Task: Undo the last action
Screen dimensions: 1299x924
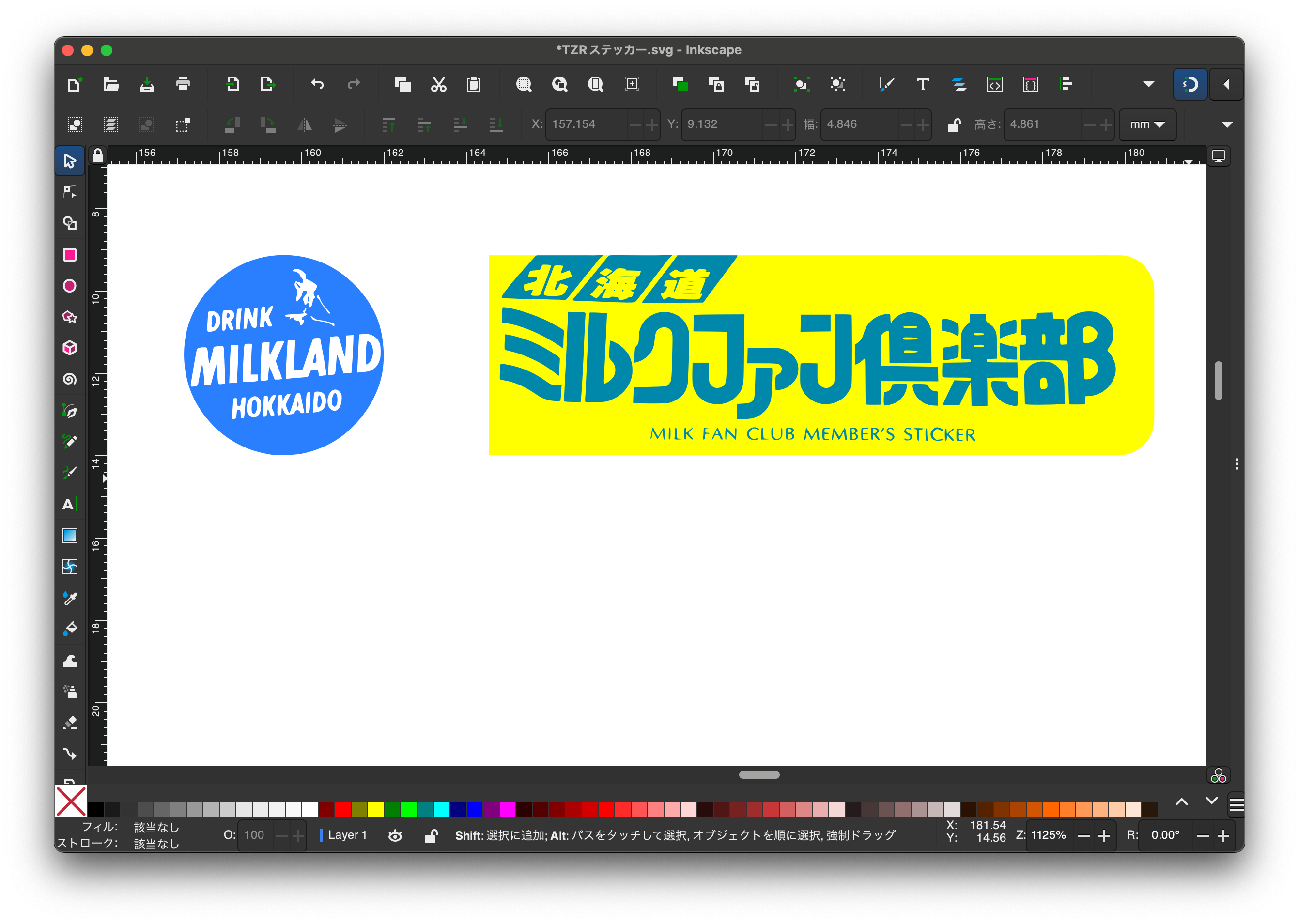Action: 318,85
